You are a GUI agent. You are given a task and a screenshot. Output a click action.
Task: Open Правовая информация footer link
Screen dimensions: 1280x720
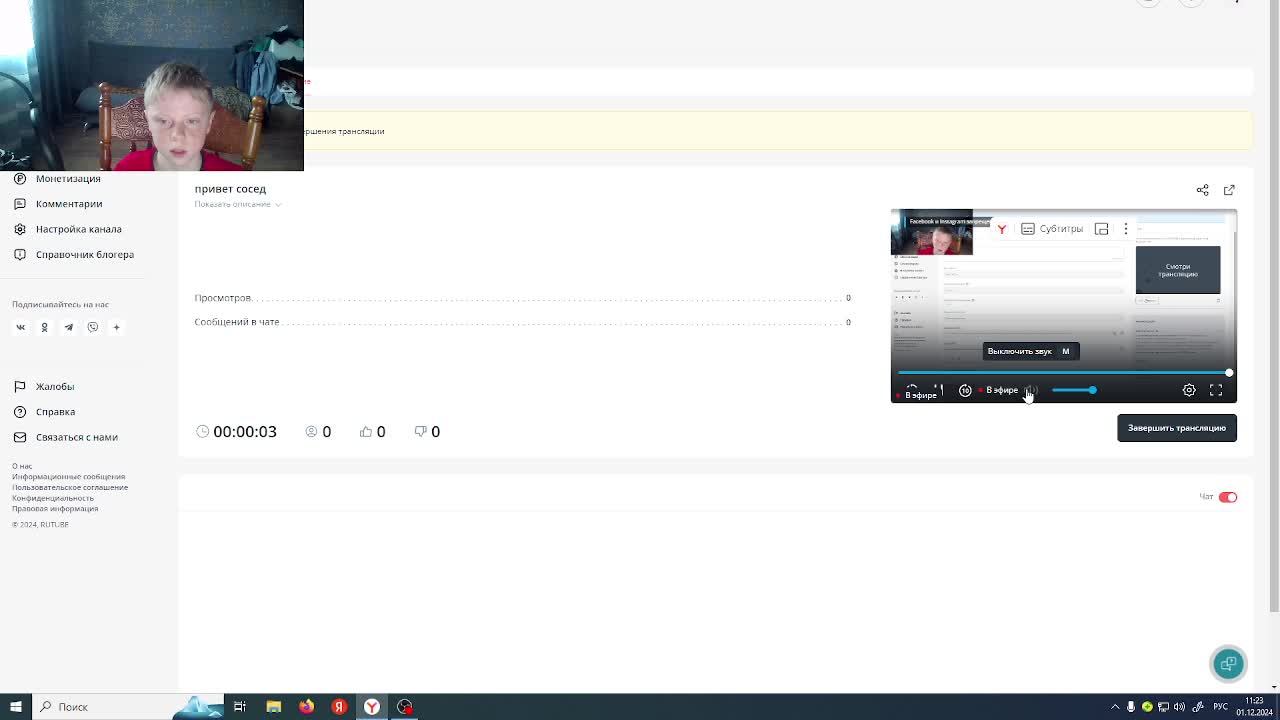pyautogui.click(x=55, y=508)
